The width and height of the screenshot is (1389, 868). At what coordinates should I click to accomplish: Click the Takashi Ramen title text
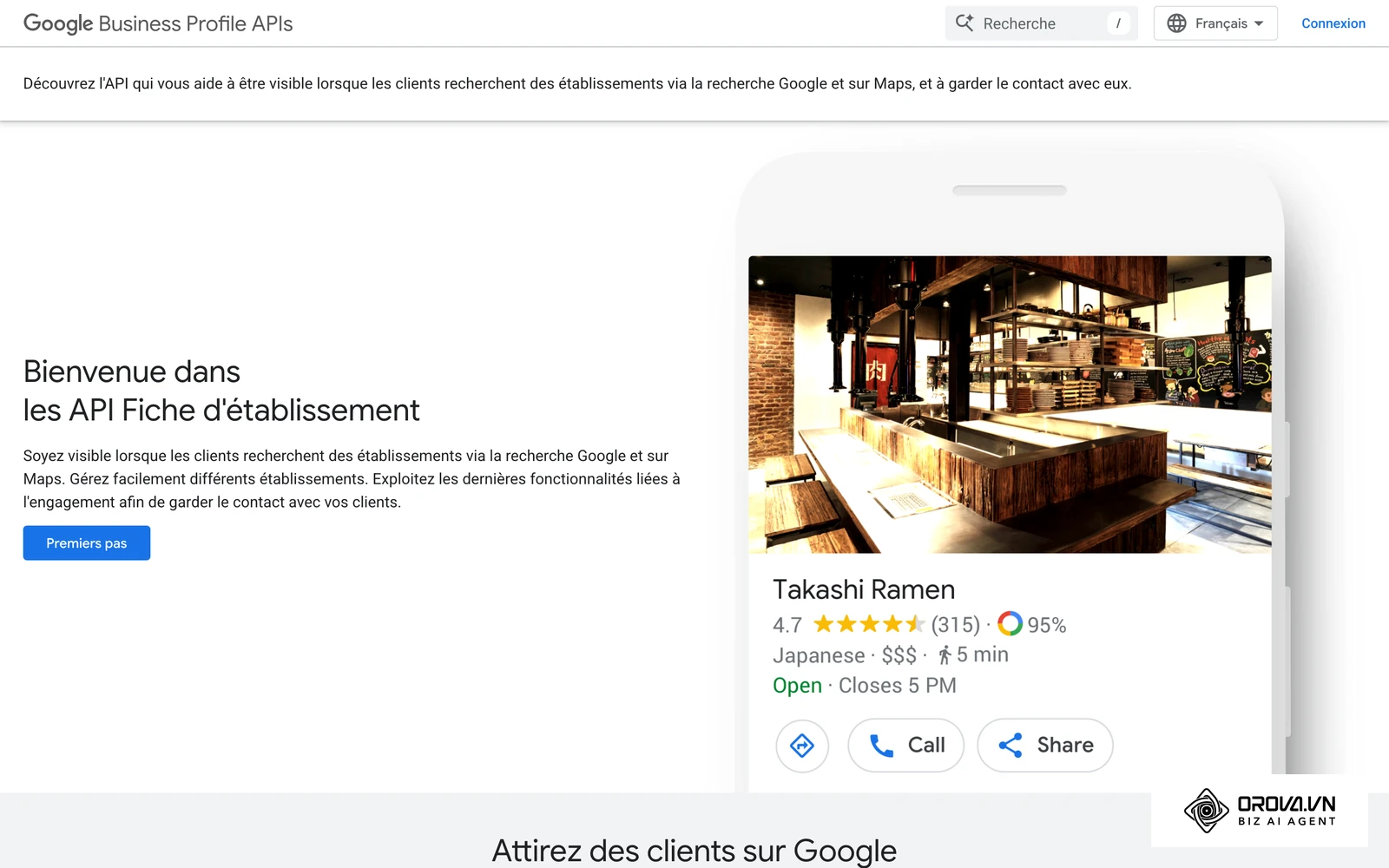tap(864, 589)
